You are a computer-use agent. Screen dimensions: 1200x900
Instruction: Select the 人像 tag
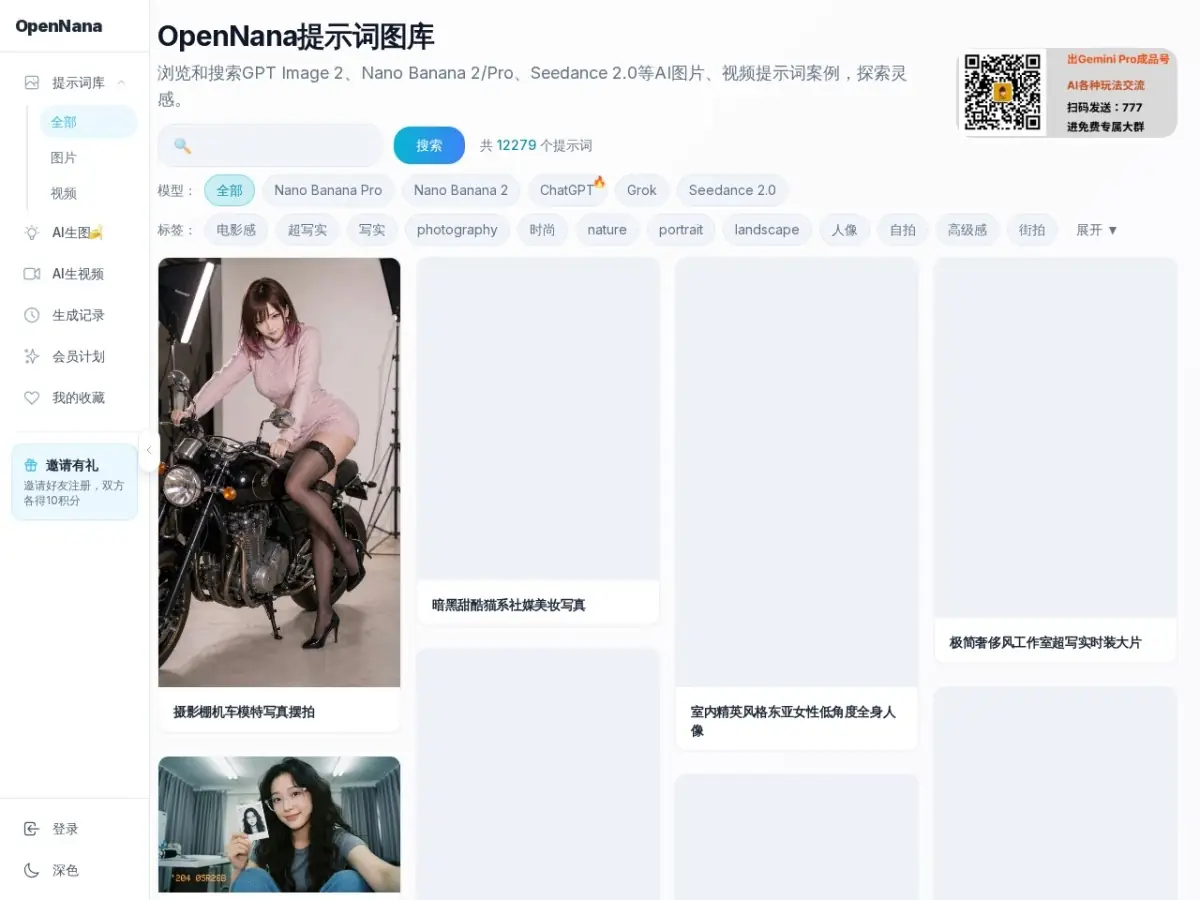845,230
